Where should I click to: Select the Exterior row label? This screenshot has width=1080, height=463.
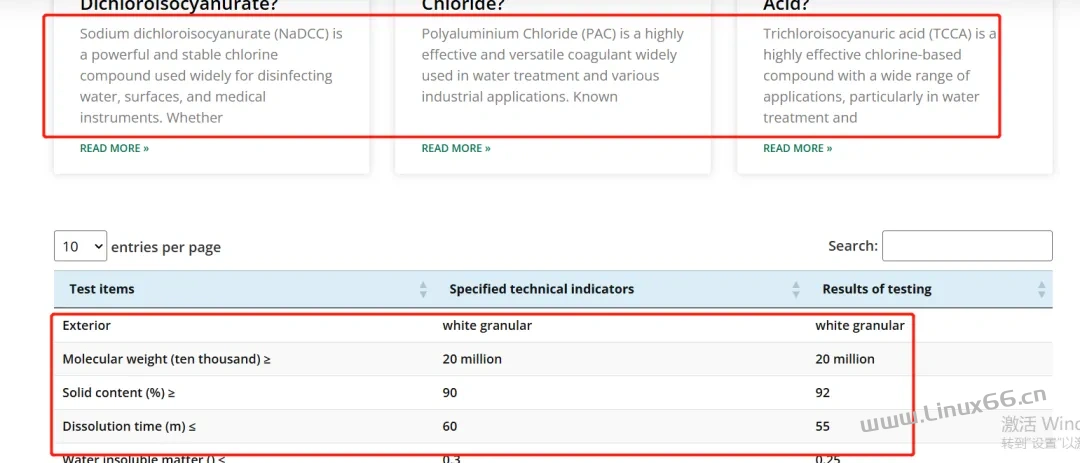pyautogui.click(x=87, y=325)
